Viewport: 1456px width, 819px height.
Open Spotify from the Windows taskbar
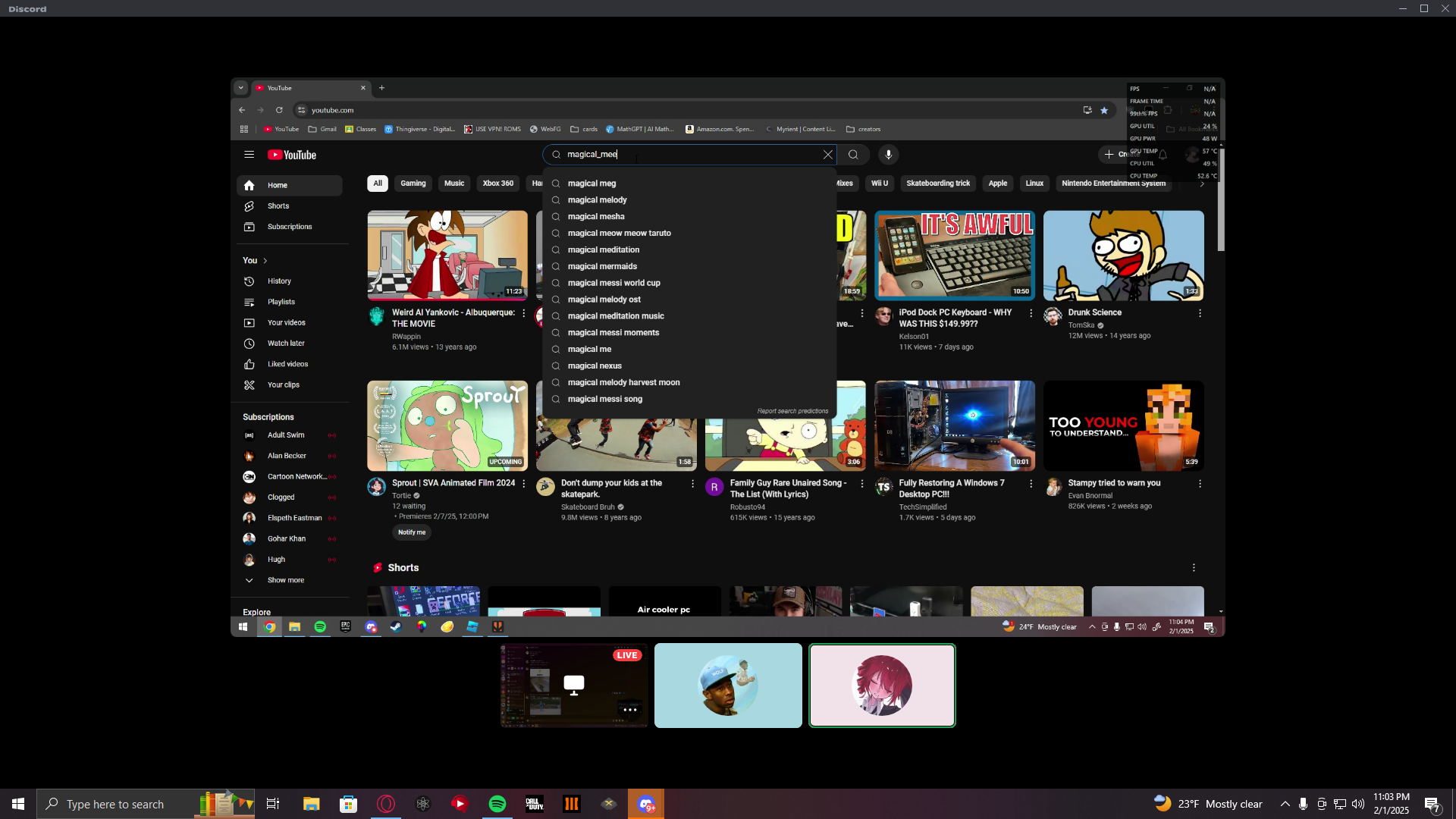point(497,804)
